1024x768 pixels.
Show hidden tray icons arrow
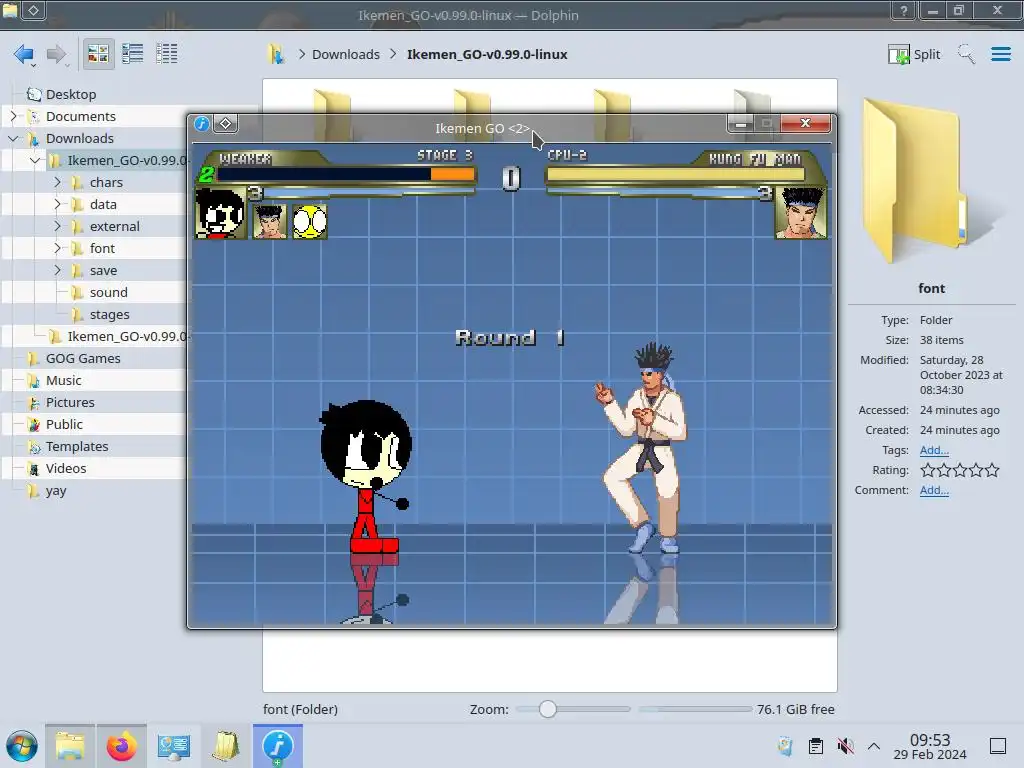pos(874,746)
